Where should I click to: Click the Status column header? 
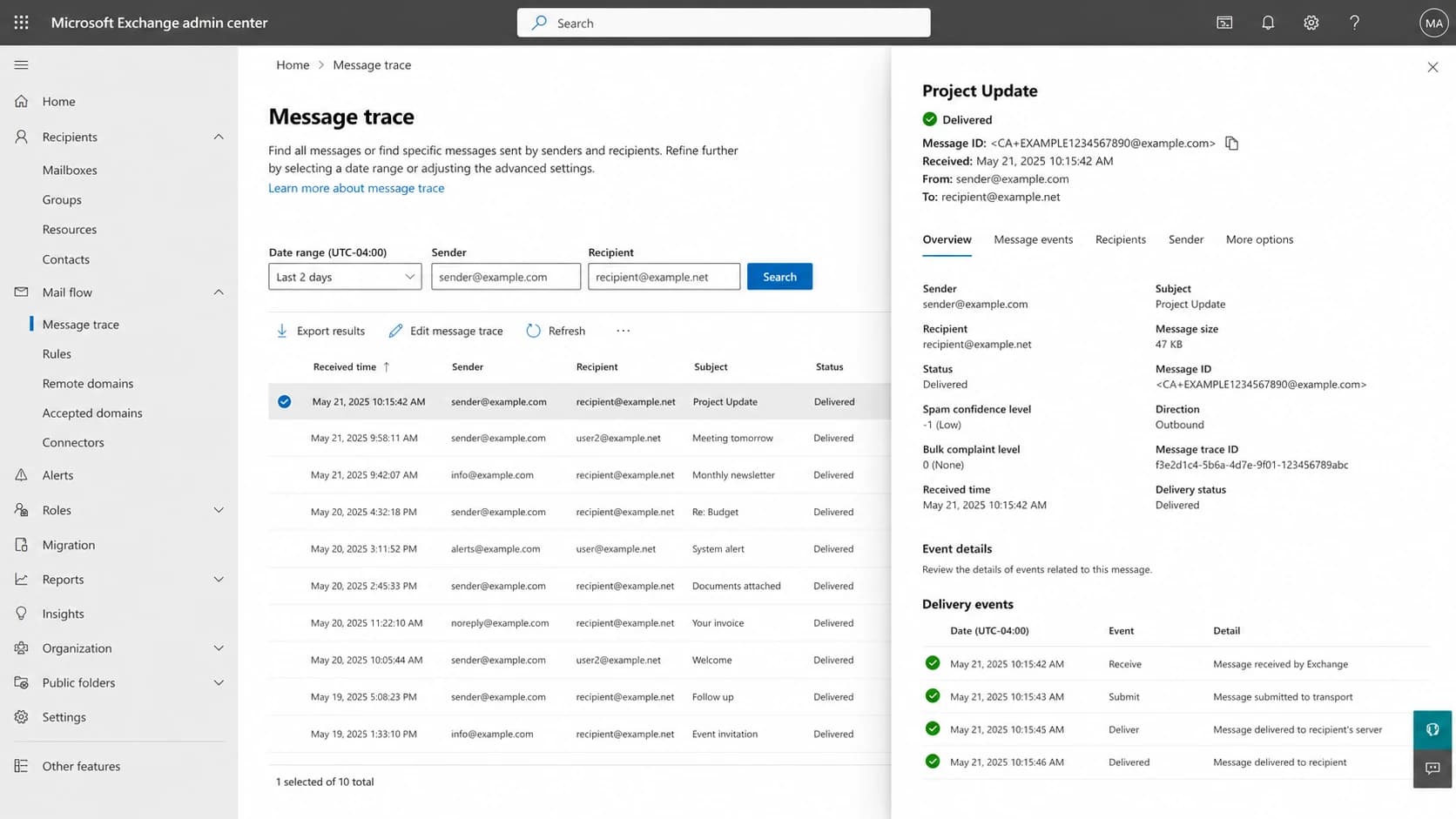[x=829, y=367]
